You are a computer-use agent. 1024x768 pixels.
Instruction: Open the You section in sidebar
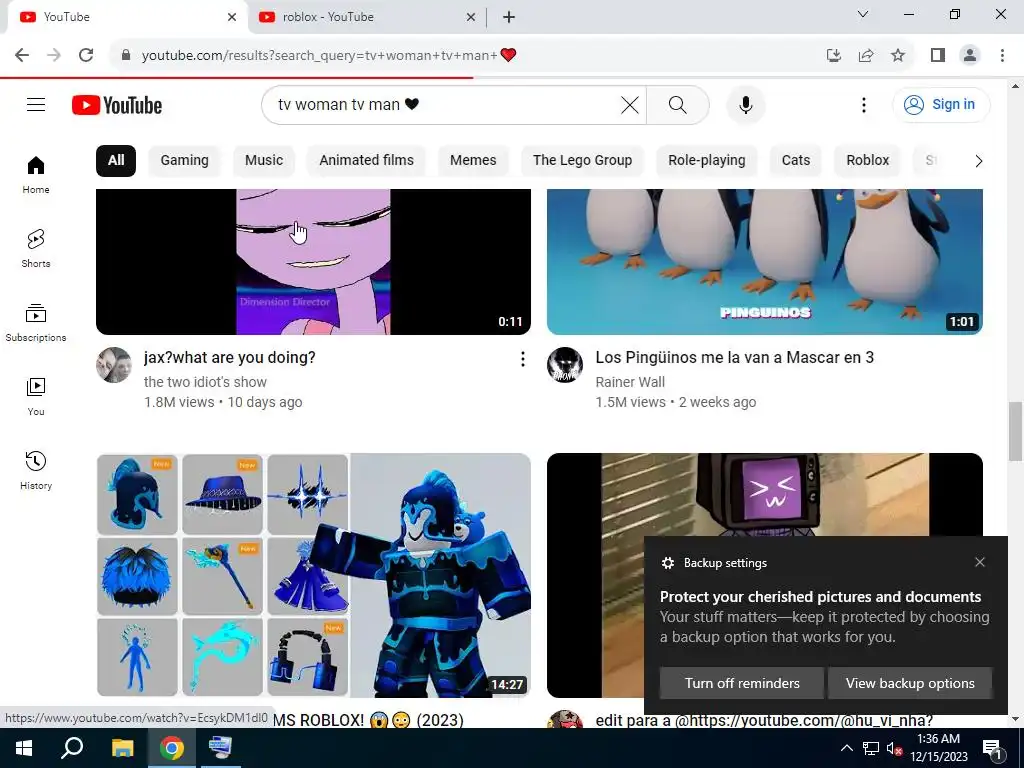(36, 396)
